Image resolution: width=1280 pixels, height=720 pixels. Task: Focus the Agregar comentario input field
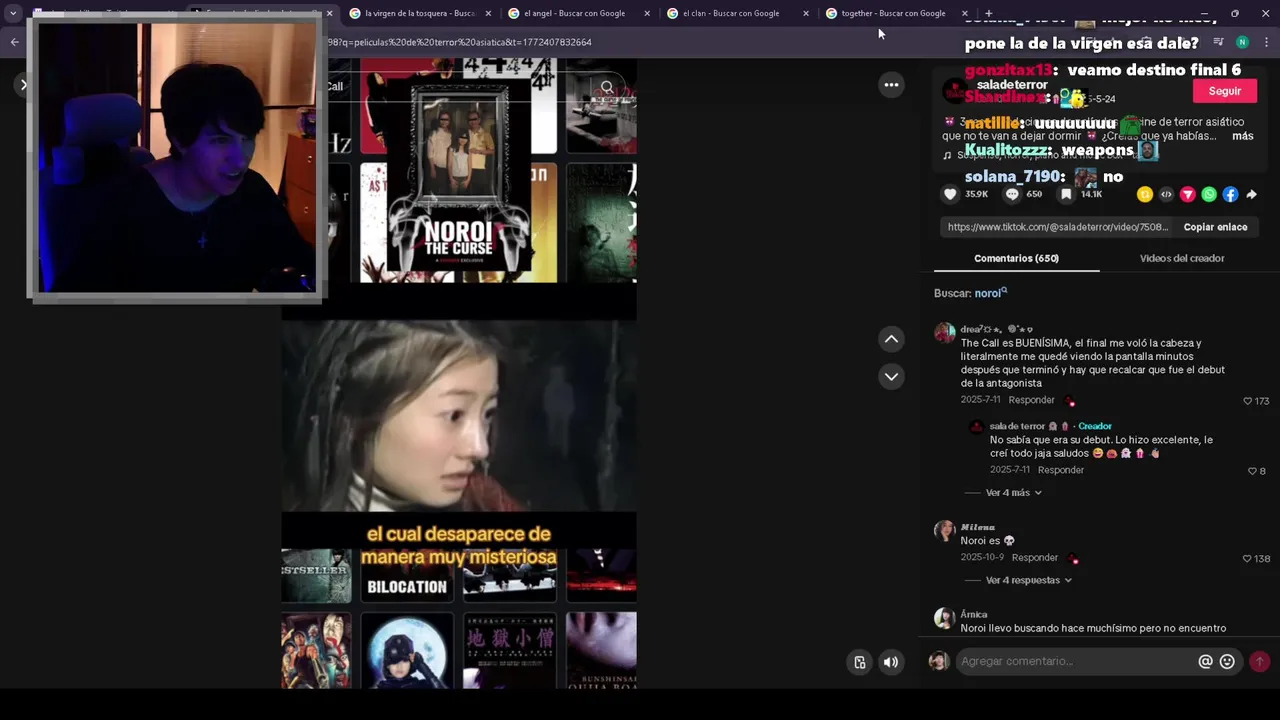tap(1075, 661)
